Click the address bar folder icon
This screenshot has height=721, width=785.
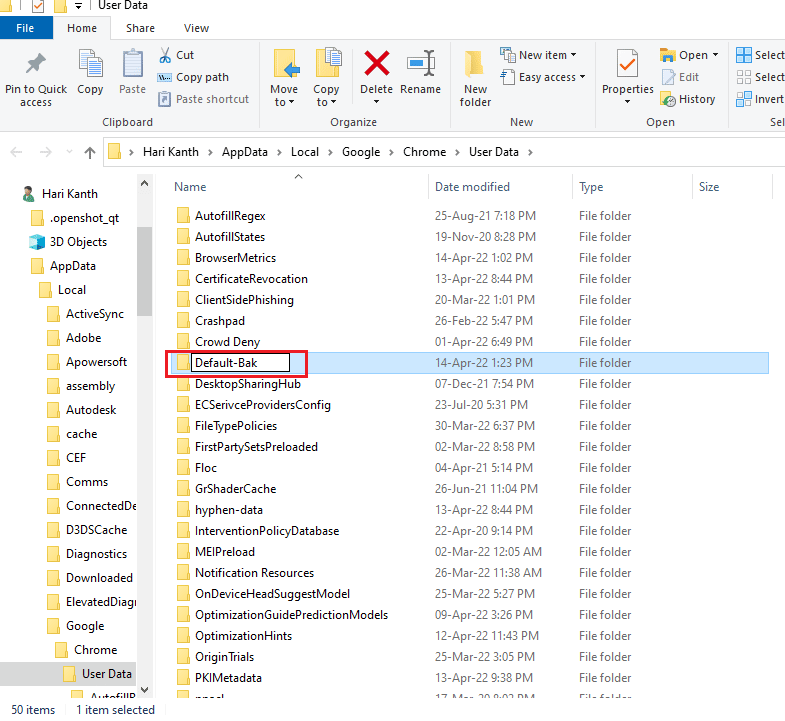coord(115,152)
